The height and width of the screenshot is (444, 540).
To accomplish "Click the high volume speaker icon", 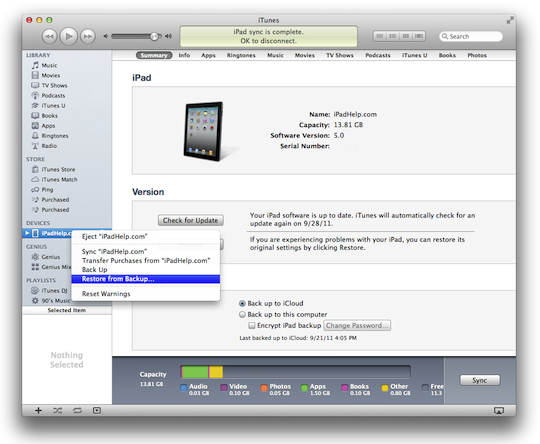I will [168, 36].
